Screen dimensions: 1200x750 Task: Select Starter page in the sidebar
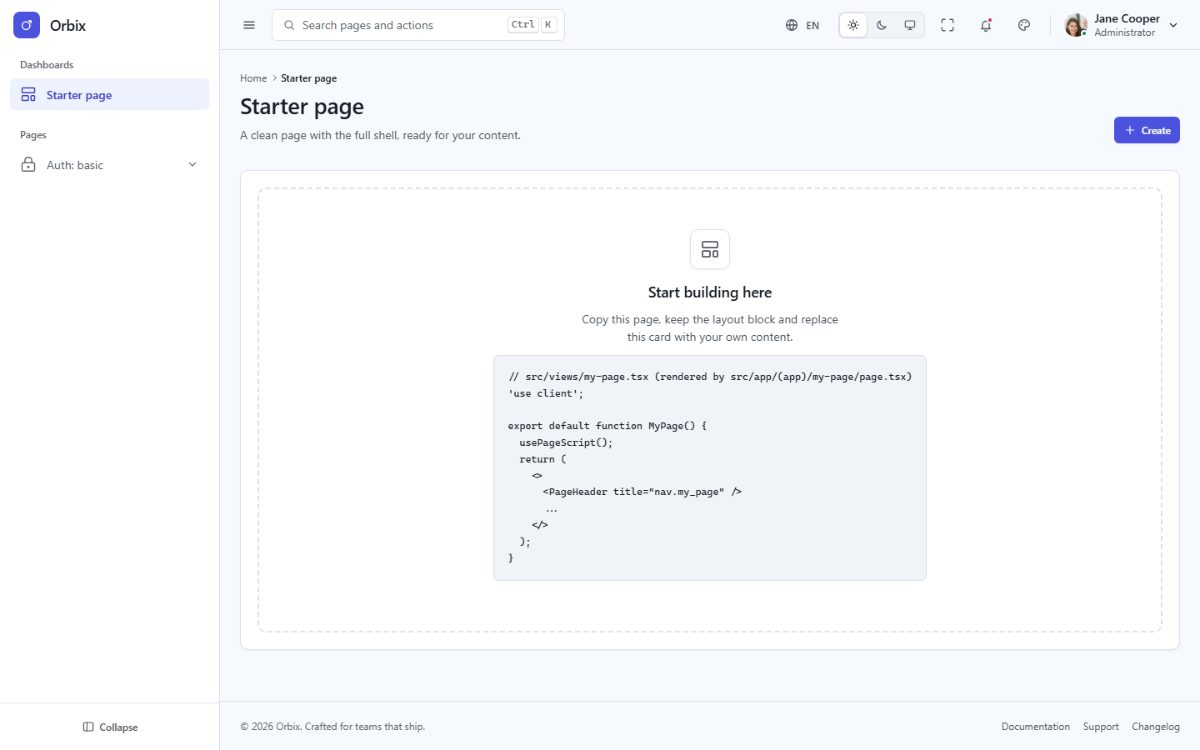[110, 95]
